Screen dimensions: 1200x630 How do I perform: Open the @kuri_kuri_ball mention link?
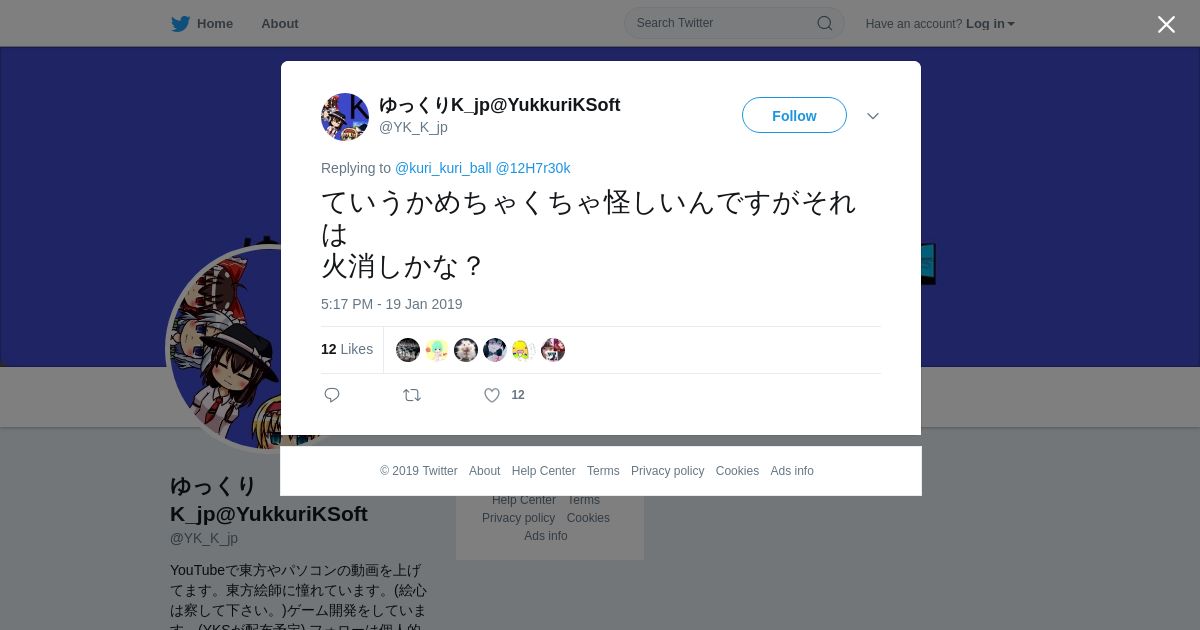pyautogui.click(x=443, y=168)
